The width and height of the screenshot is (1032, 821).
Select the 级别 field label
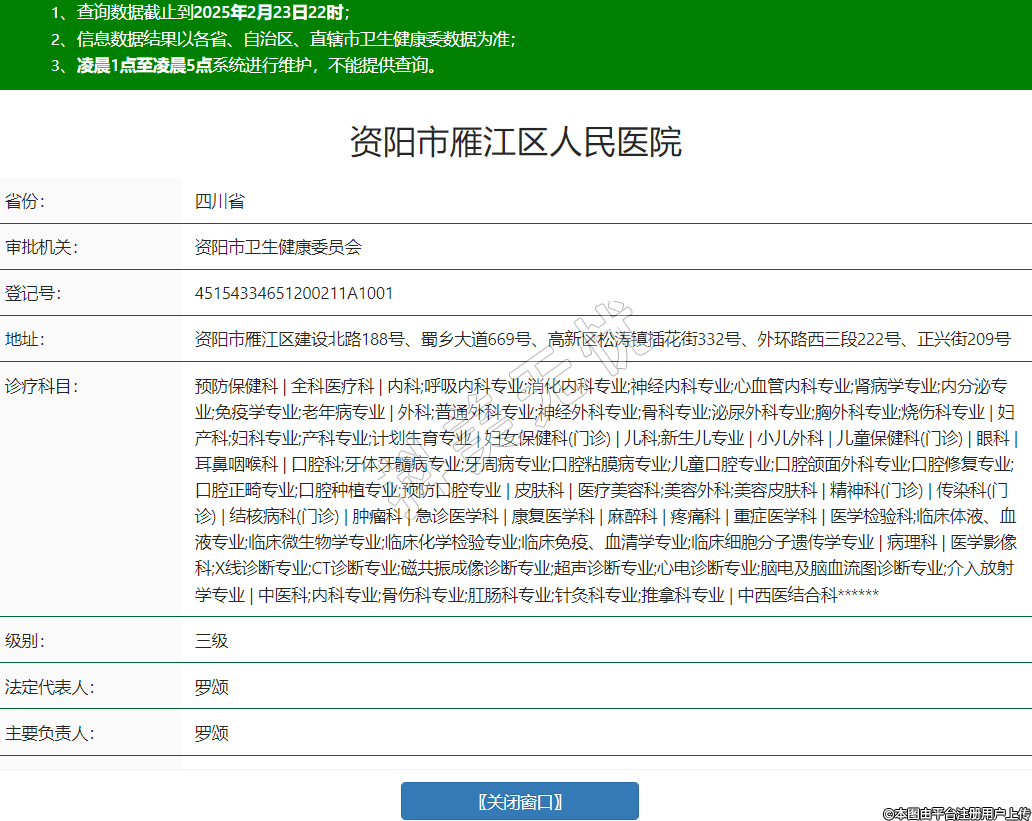[x=26, y=641]
